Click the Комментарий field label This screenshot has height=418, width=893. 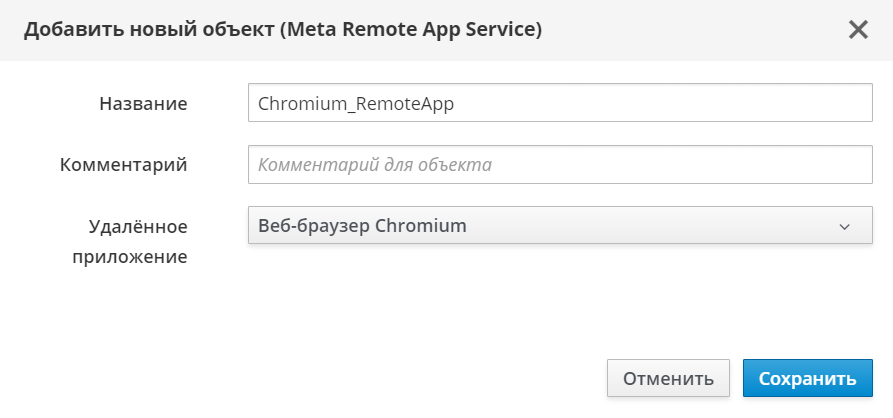coord(124,165)
